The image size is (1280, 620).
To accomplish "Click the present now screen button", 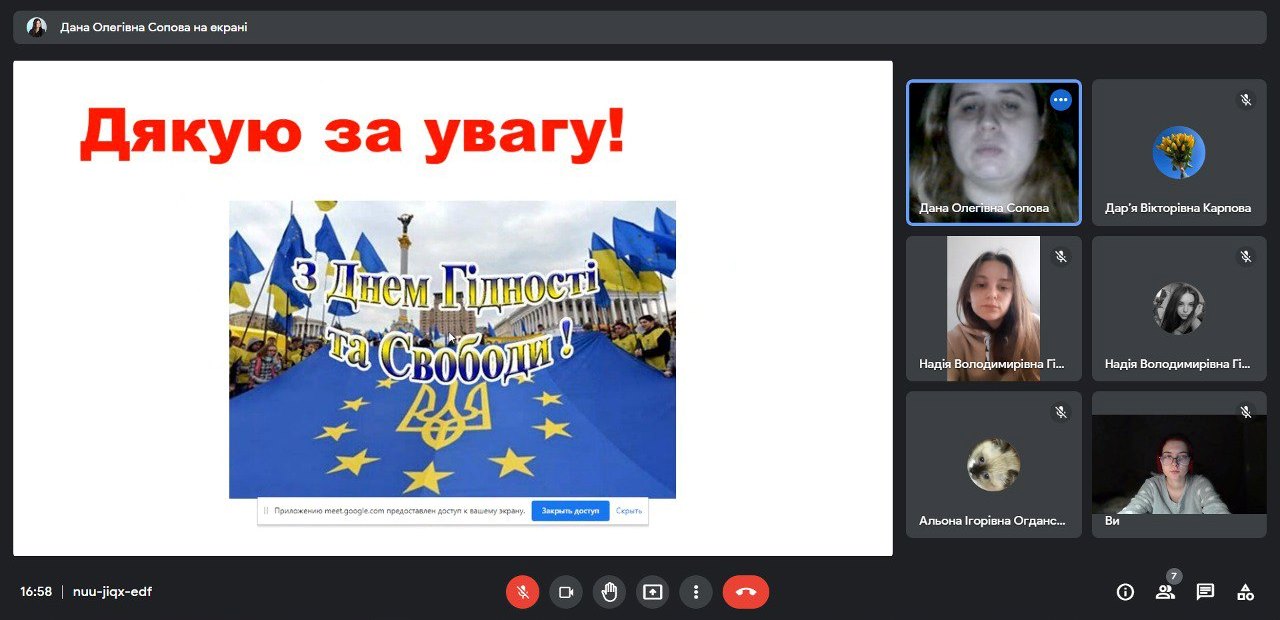I will (x=652, y=592).
